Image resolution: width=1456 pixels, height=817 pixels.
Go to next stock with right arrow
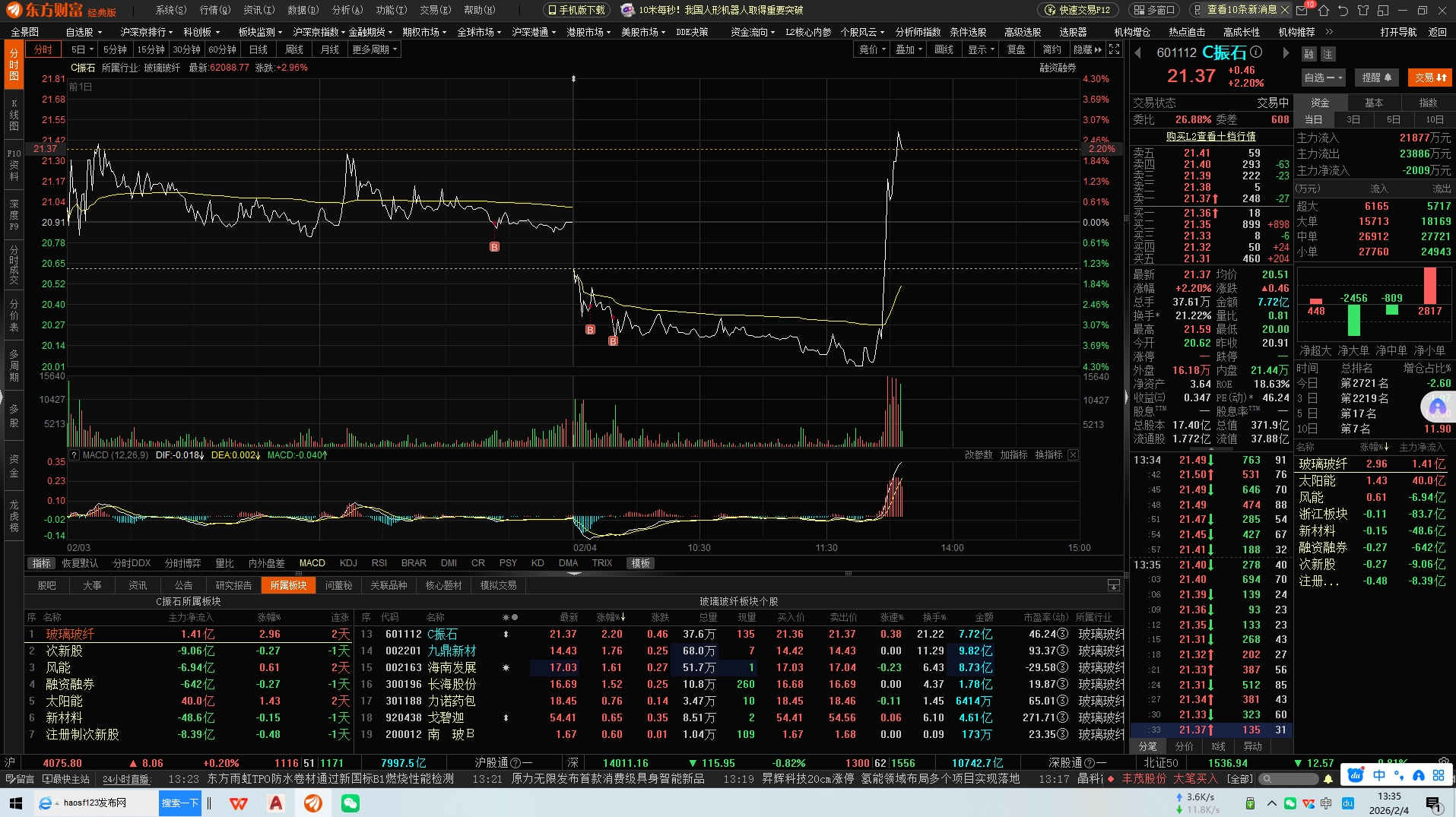(x=1286, y=52)
